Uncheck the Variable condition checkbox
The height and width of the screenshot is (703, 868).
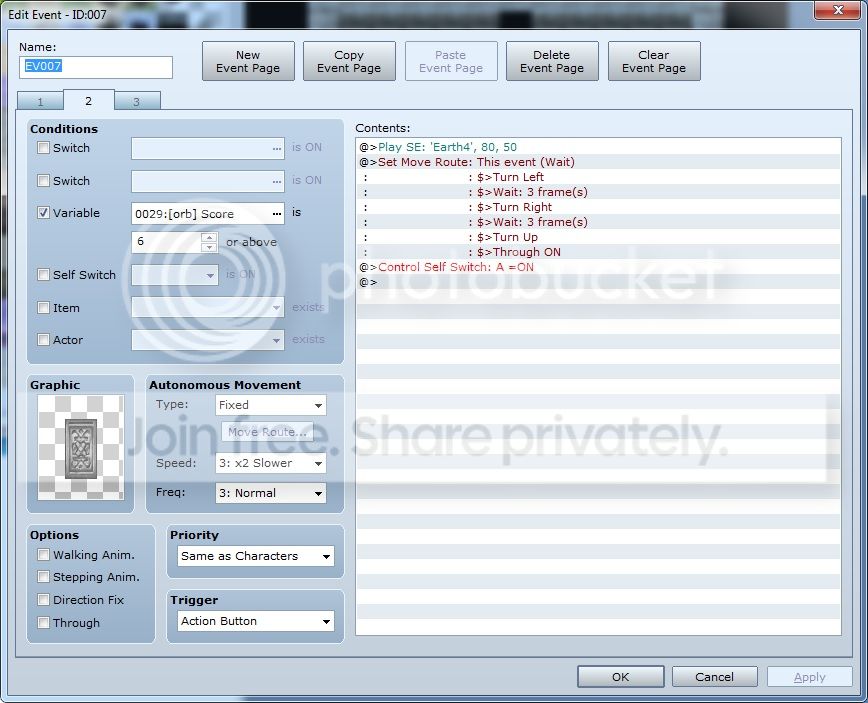43,213
